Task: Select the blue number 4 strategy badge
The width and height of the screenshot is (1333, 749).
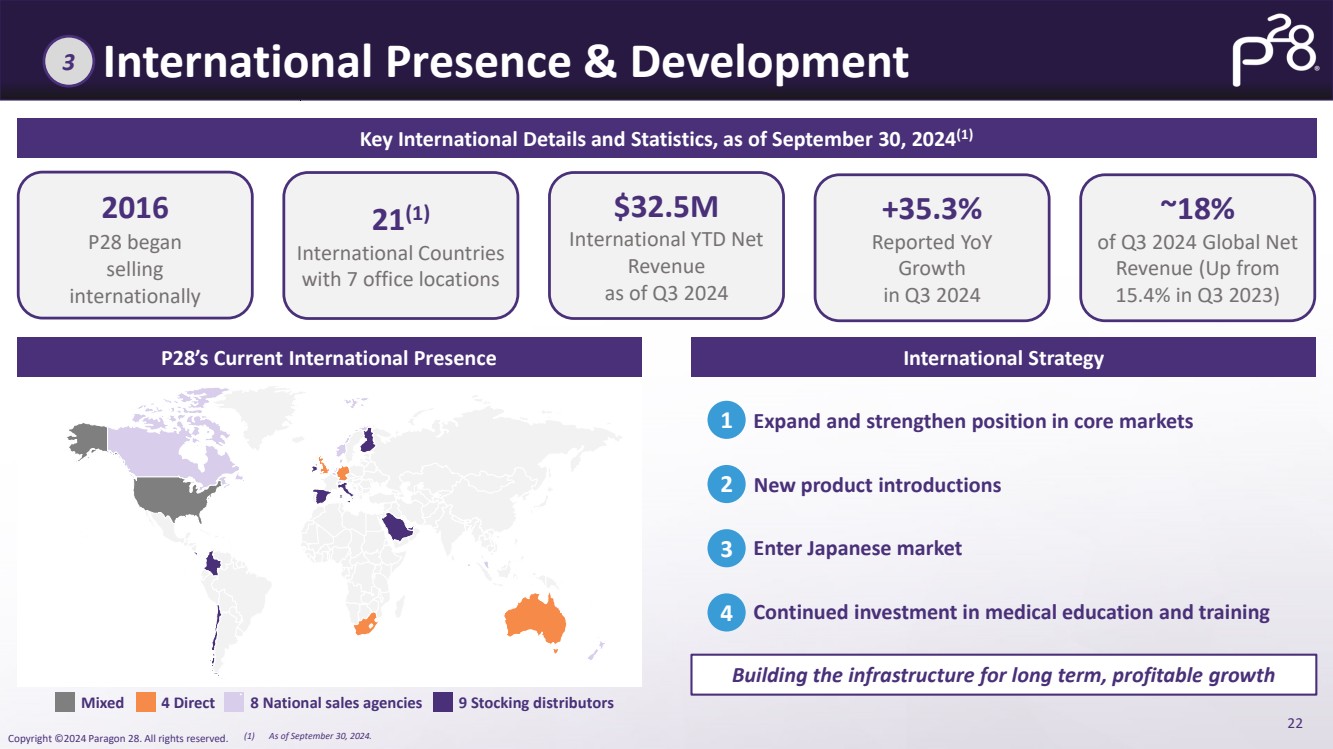Action: [x=727, y=613]
